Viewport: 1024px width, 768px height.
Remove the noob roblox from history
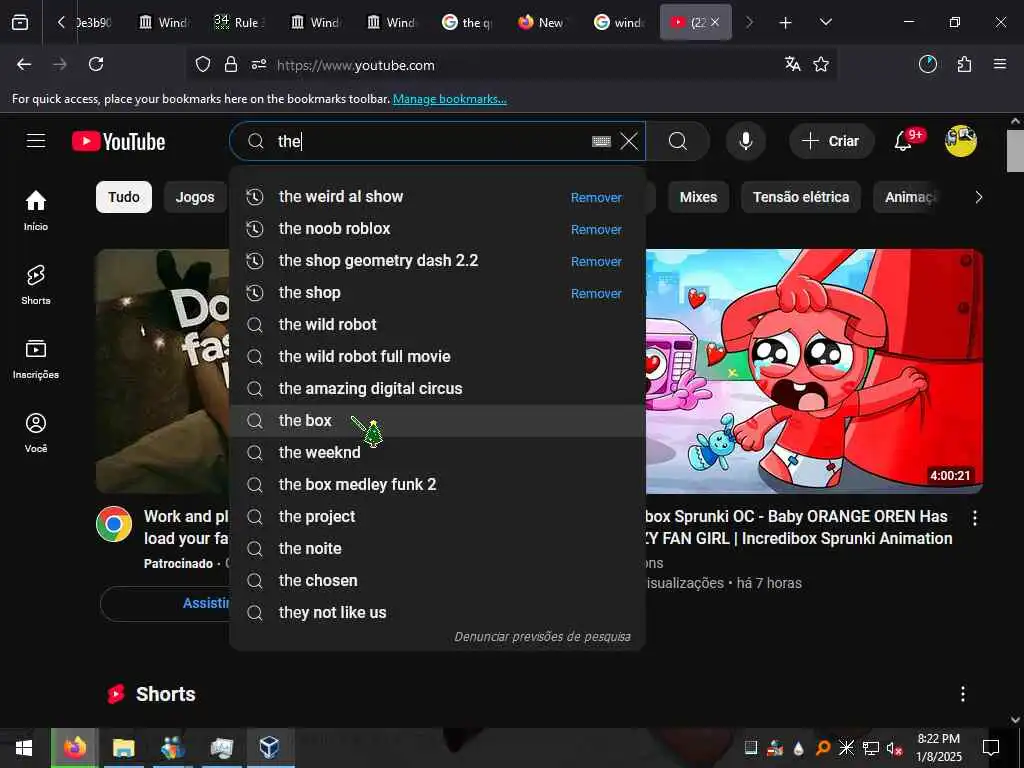point(596,229)
